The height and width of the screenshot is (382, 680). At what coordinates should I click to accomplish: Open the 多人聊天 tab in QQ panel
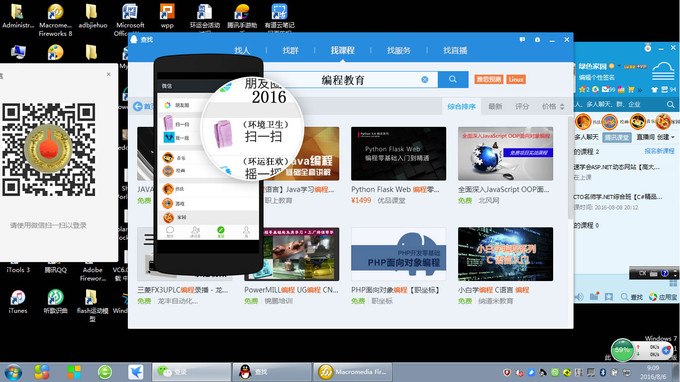586,137
